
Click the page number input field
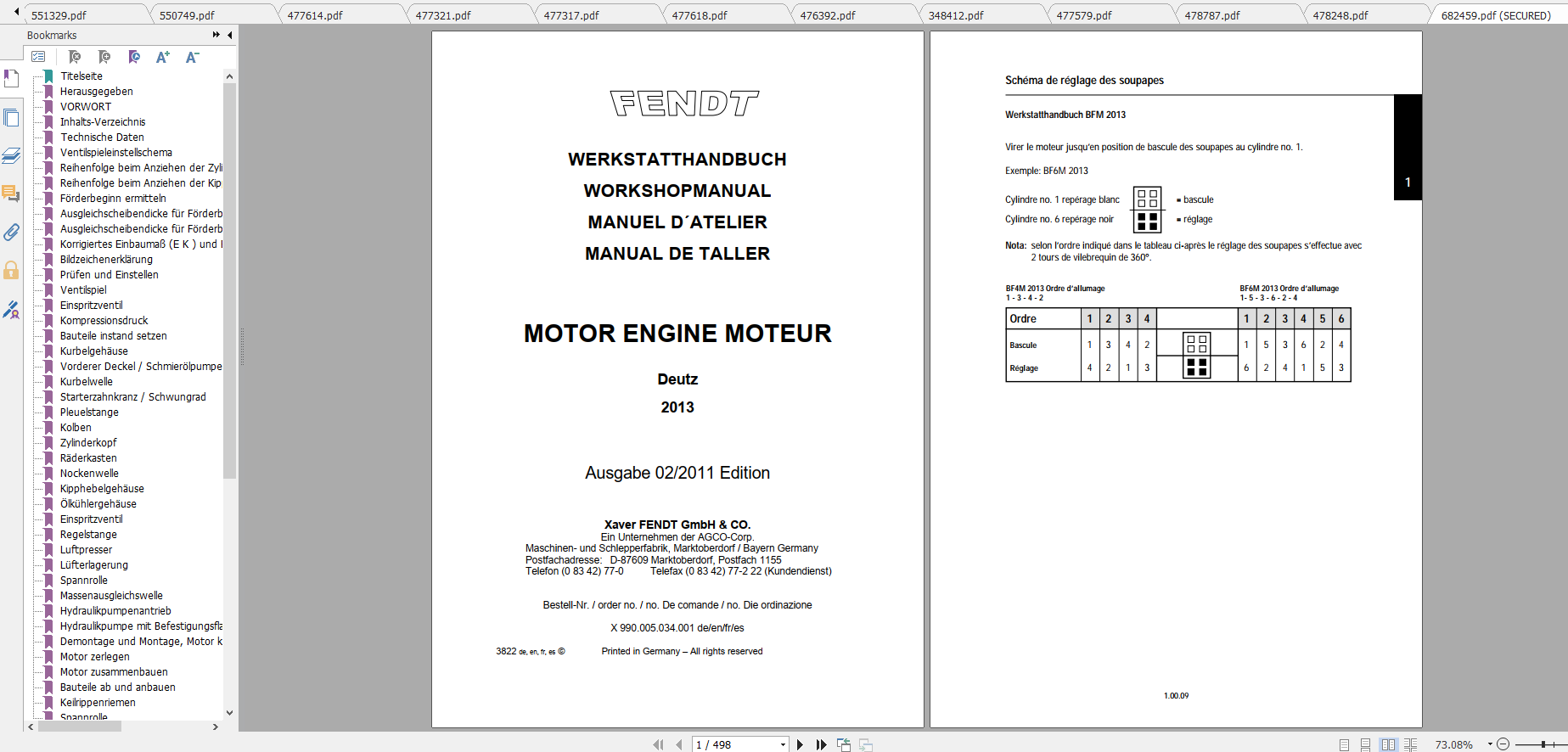(735, 744)
